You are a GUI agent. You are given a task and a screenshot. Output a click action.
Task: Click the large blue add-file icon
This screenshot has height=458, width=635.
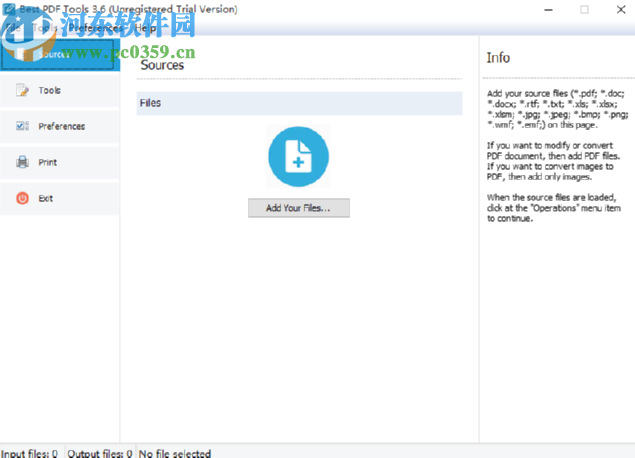click(298, 156)
